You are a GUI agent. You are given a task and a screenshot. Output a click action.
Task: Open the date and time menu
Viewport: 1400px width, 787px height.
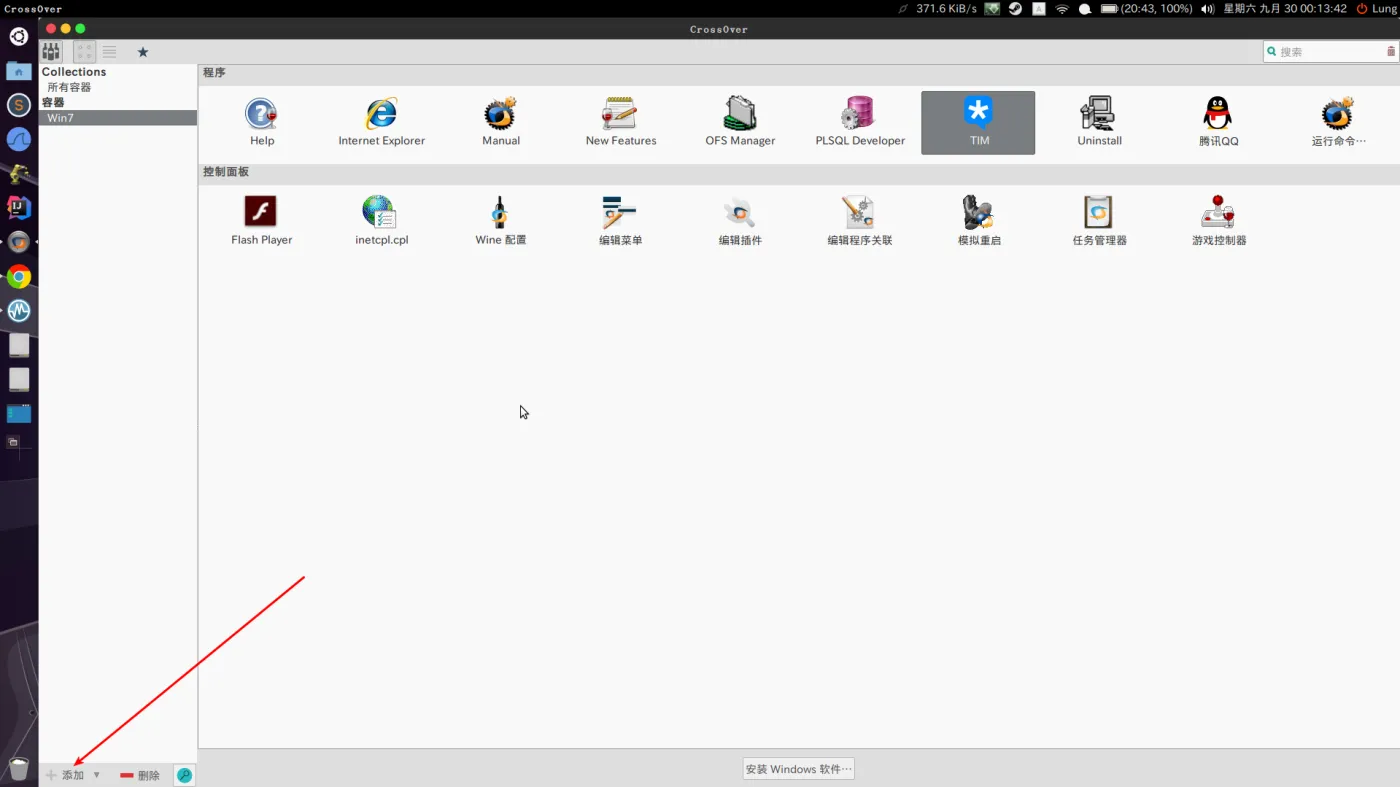(x=1285, y=9)
